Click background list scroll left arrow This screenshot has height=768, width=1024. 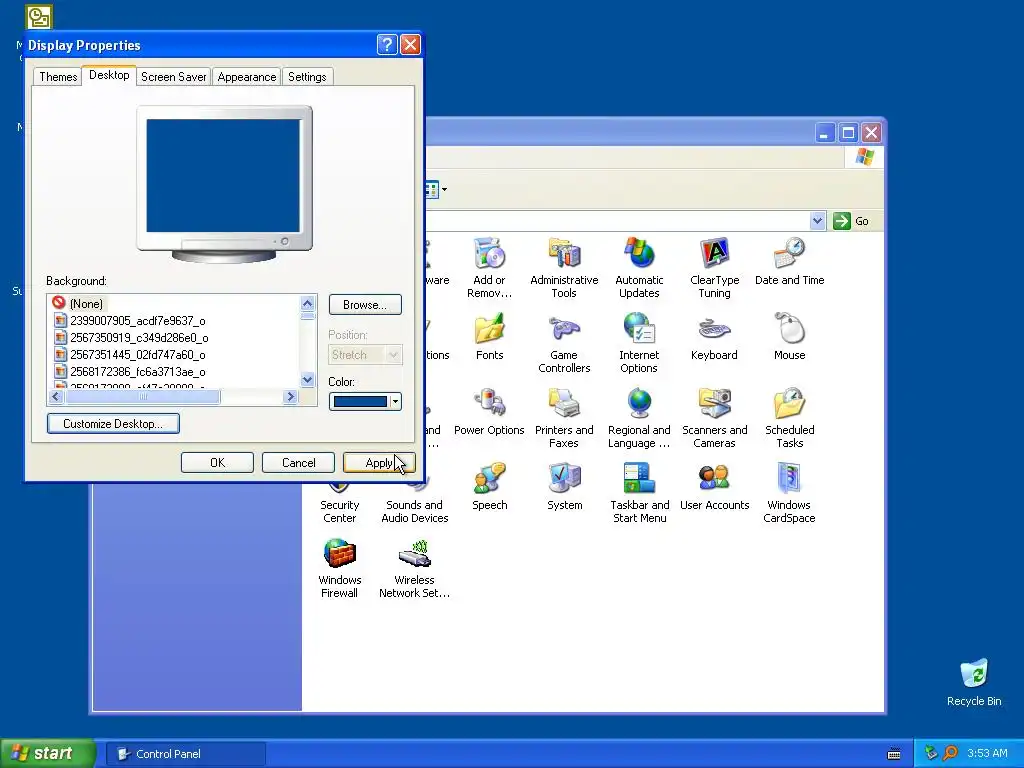[56, 396]
